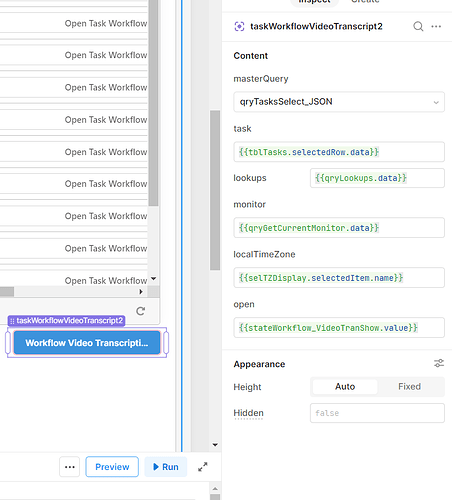Click the table horizontal scrollbar thumb
Screen dimensions: 452x500
(7, 292)
